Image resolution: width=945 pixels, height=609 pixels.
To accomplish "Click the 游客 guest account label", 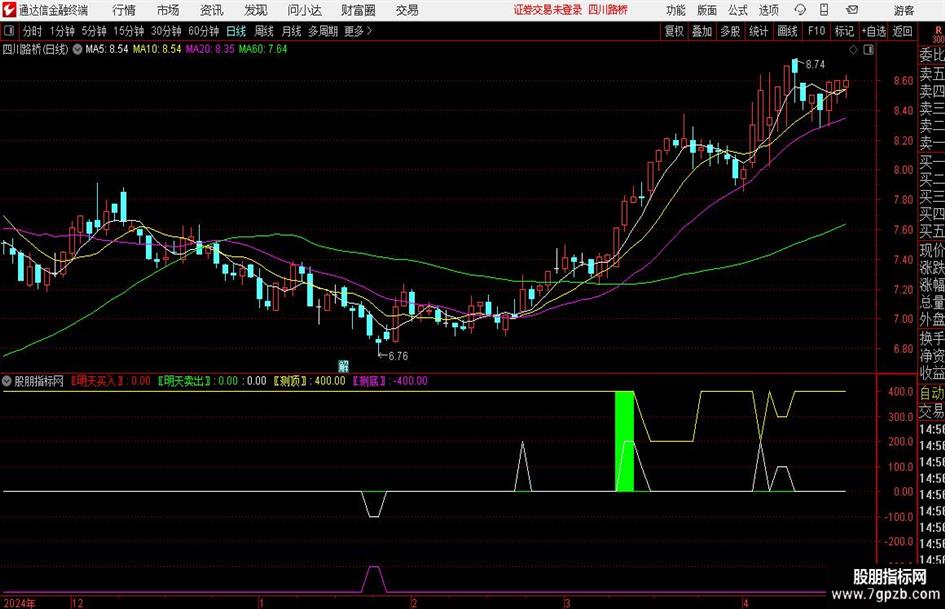I will click(904, 10).
